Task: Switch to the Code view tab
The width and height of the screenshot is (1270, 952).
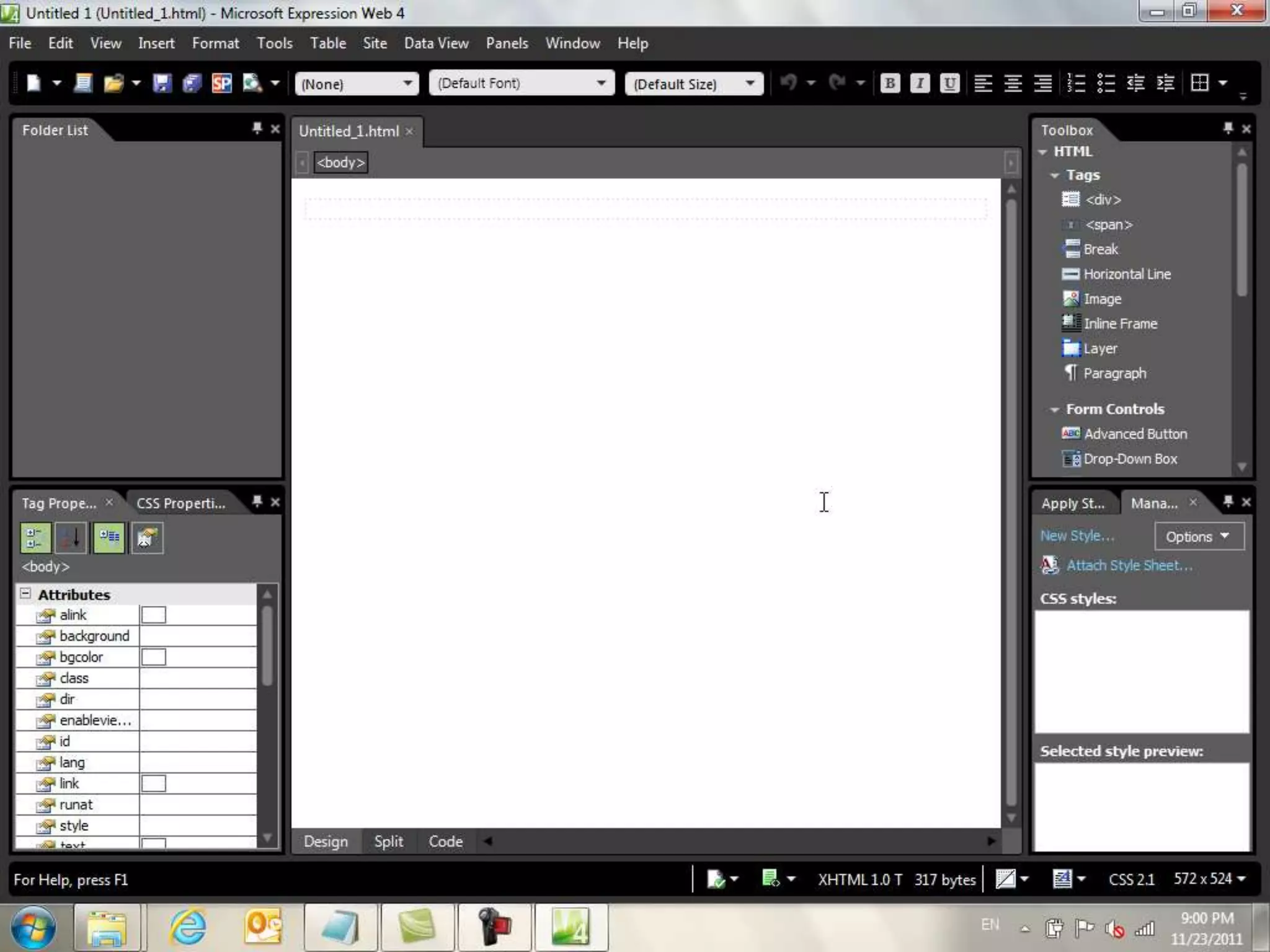Action: [x=445, y=841]
